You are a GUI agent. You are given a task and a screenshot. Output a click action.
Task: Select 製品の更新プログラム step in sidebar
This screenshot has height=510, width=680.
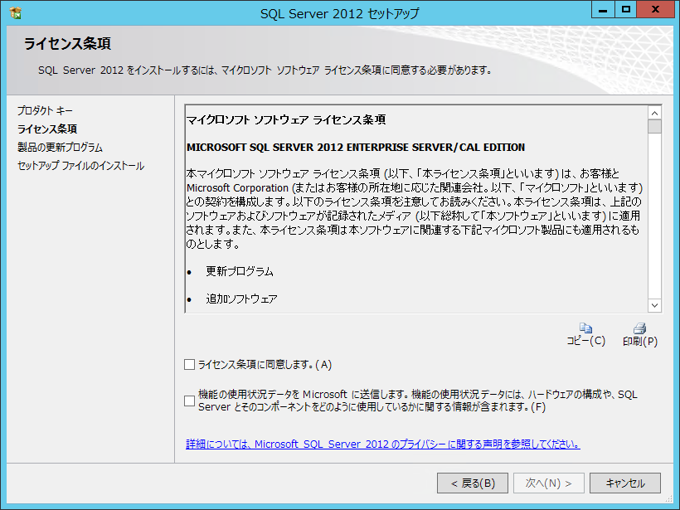[60, 147]
